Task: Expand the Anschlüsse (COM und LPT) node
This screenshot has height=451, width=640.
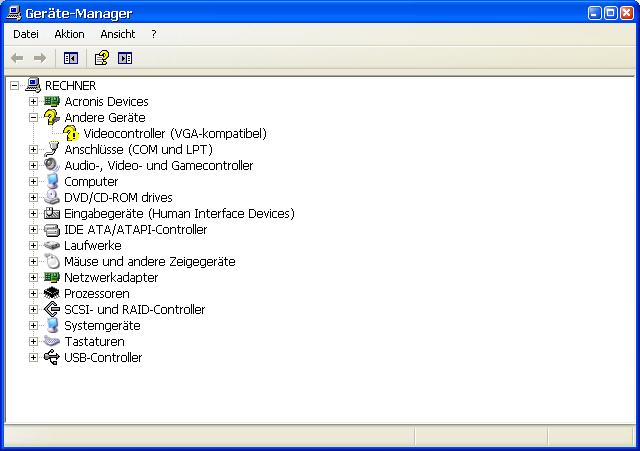Action: click(33, 149)
